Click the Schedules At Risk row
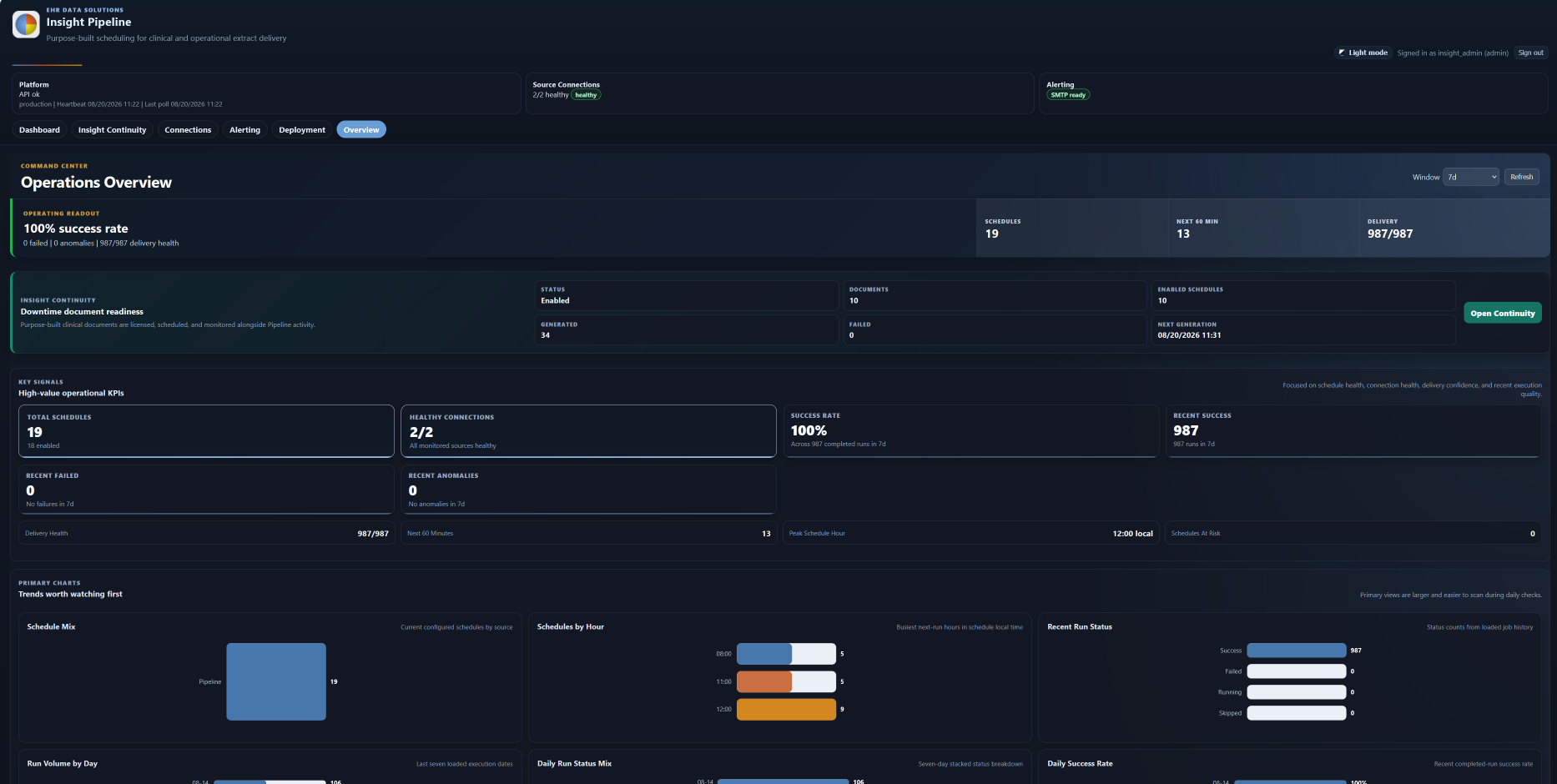 coord(1353,533)
